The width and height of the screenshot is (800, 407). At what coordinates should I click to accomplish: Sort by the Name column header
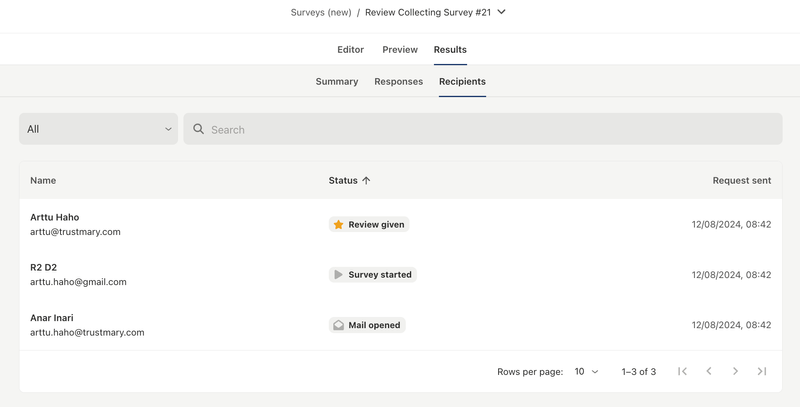tap(43, 181)
